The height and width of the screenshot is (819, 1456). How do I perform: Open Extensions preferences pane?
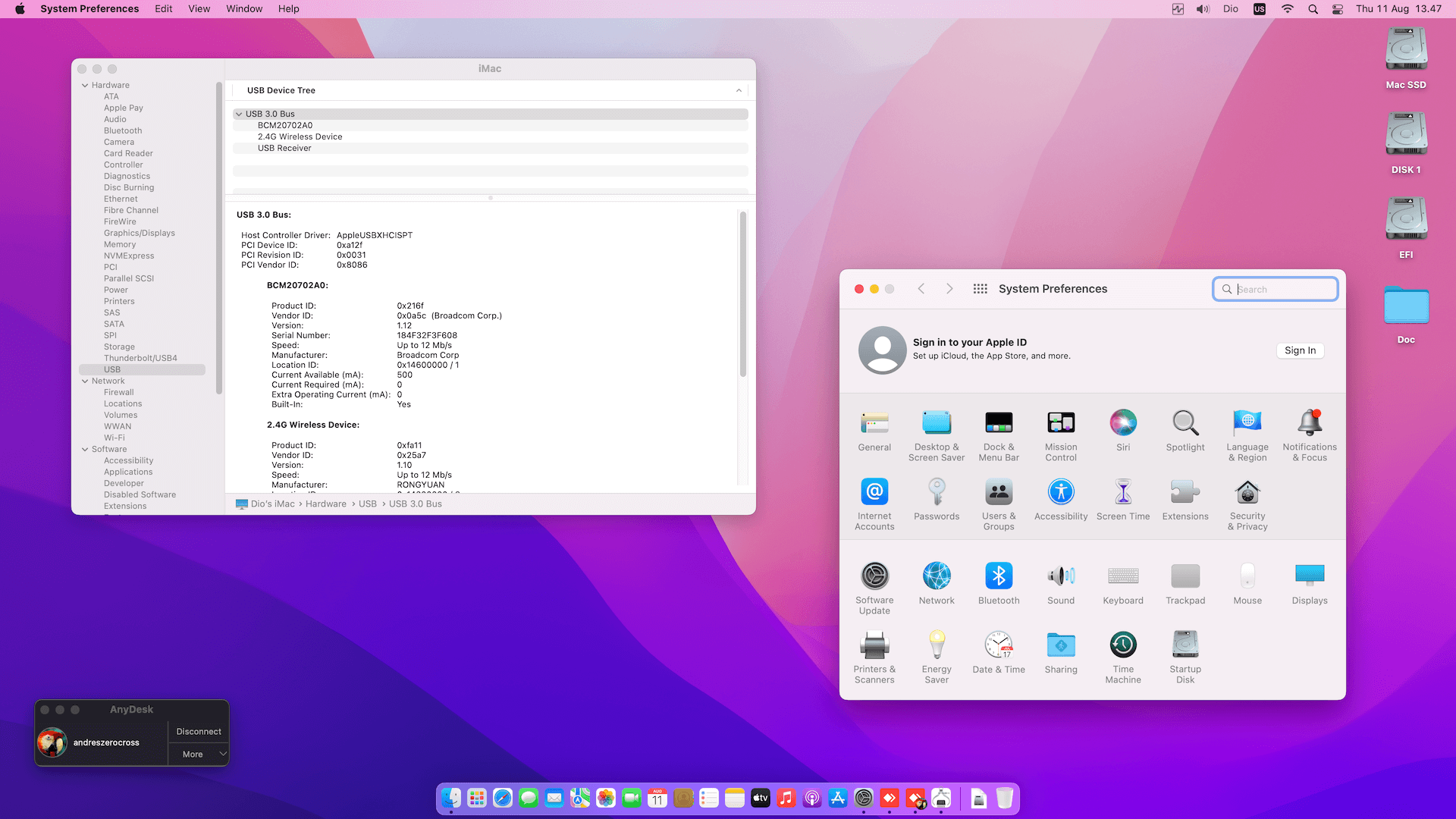coord(1185,500)
